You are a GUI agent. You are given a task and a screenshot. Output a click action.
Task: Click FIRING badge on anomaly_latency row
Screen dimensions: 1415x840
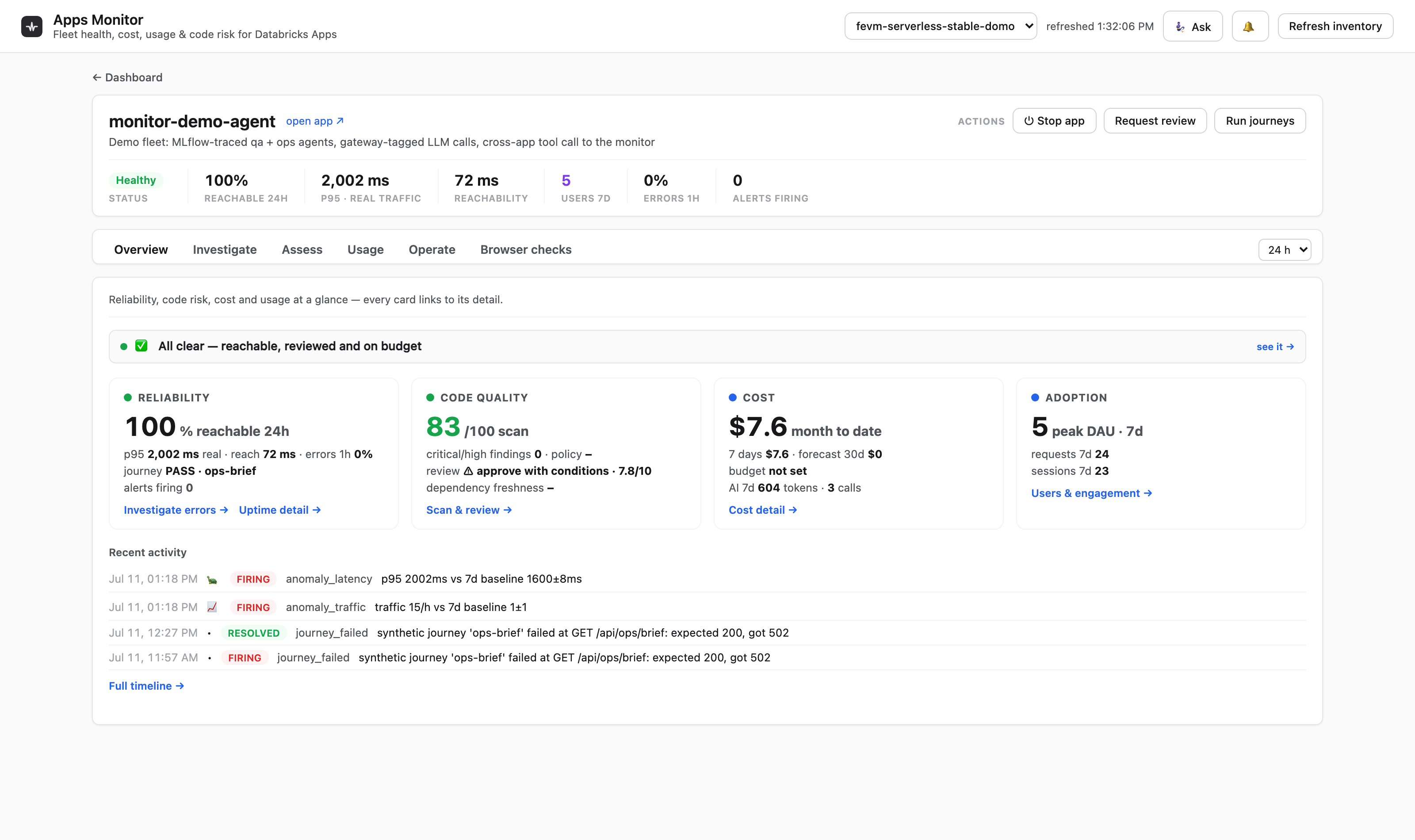tap(253, 580)
